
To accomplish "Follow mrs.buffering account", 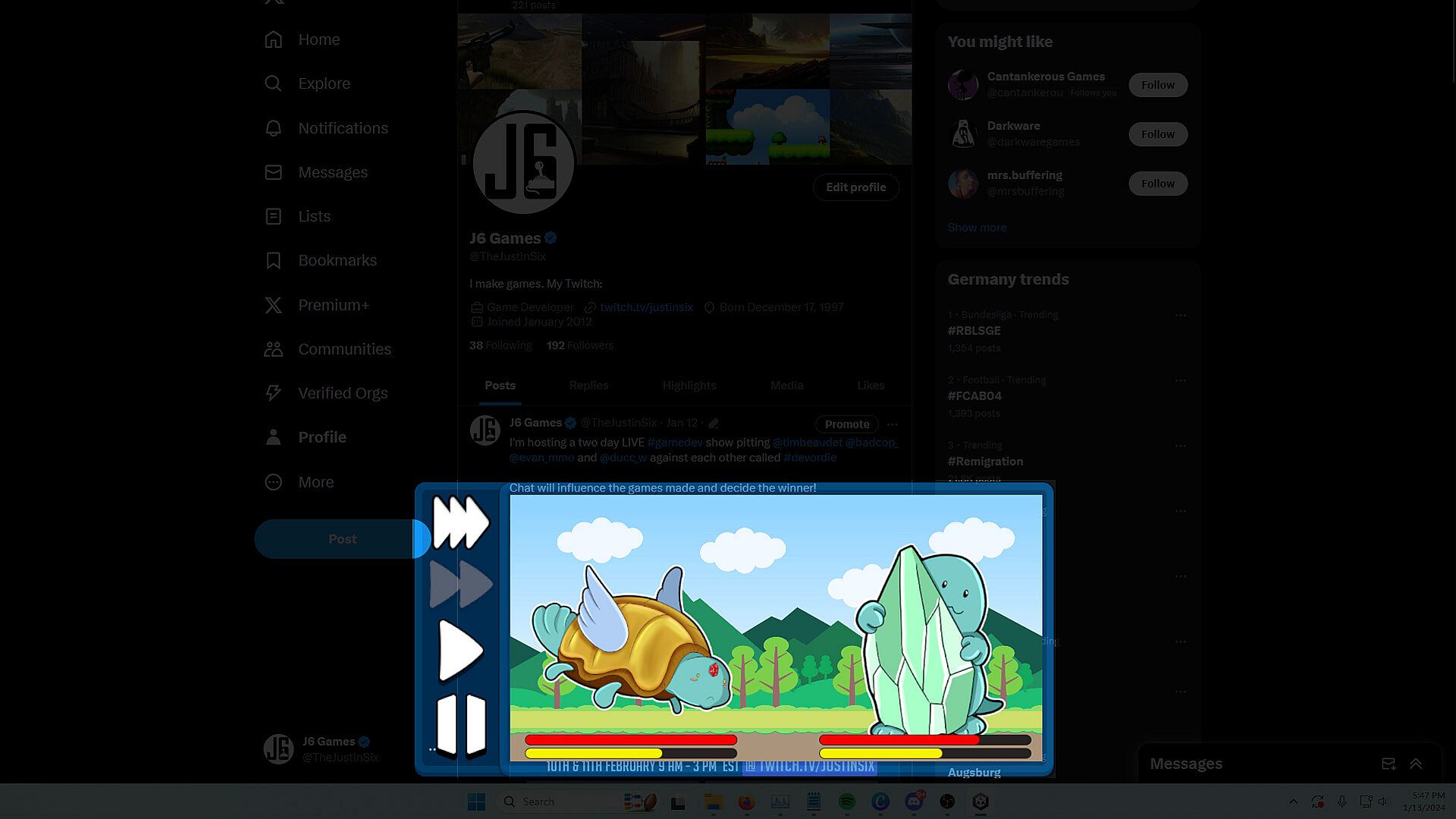I will (1157, 184).
